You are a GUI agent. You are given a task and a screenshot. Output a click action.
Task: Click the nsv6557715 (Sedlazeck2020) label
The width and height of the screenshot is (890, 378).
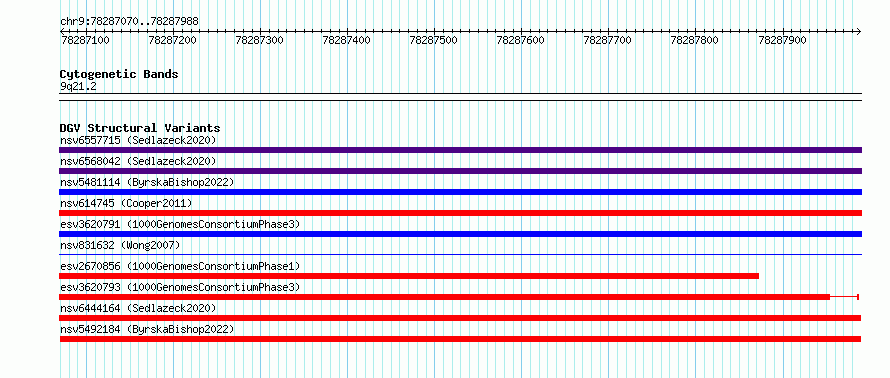click(x=138, y=140)
